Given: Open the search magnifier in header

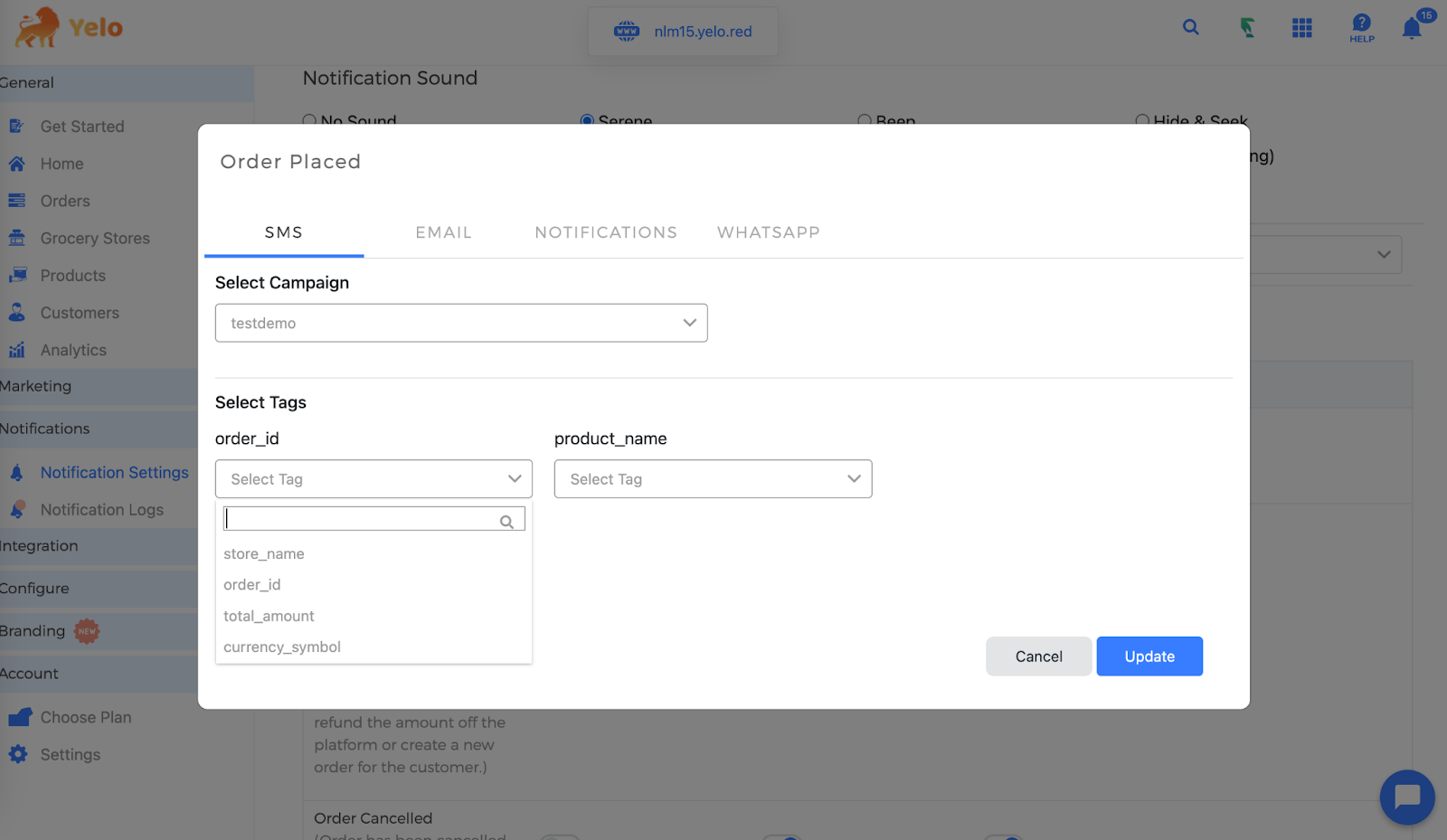Looking at the screenshot, I should click(1191, 27).
